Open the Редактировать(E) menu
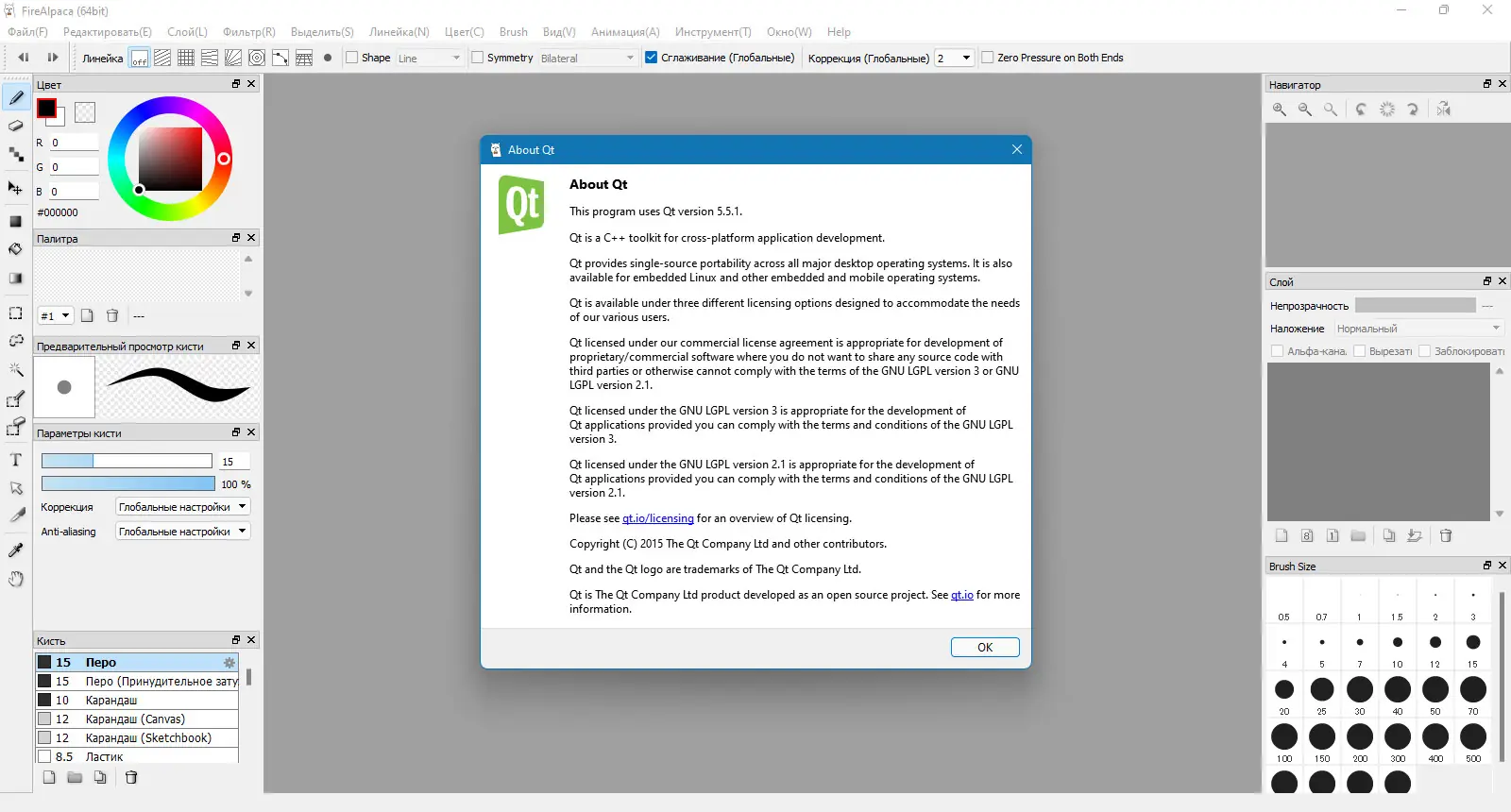Image resolution: width=1511 pixels, height=812 pixels. pos(108,32)
